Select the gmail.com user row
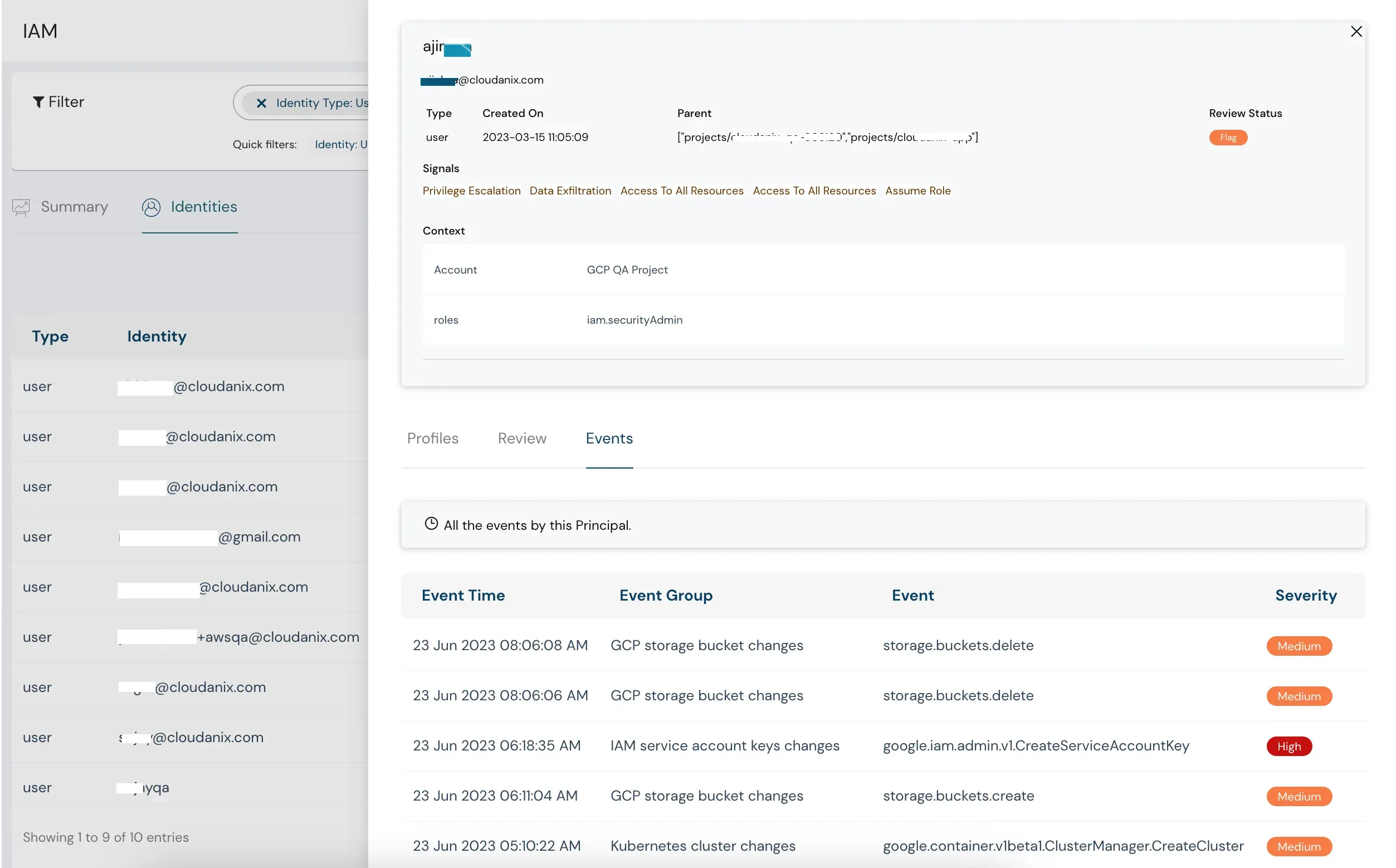 click(209, 537)
